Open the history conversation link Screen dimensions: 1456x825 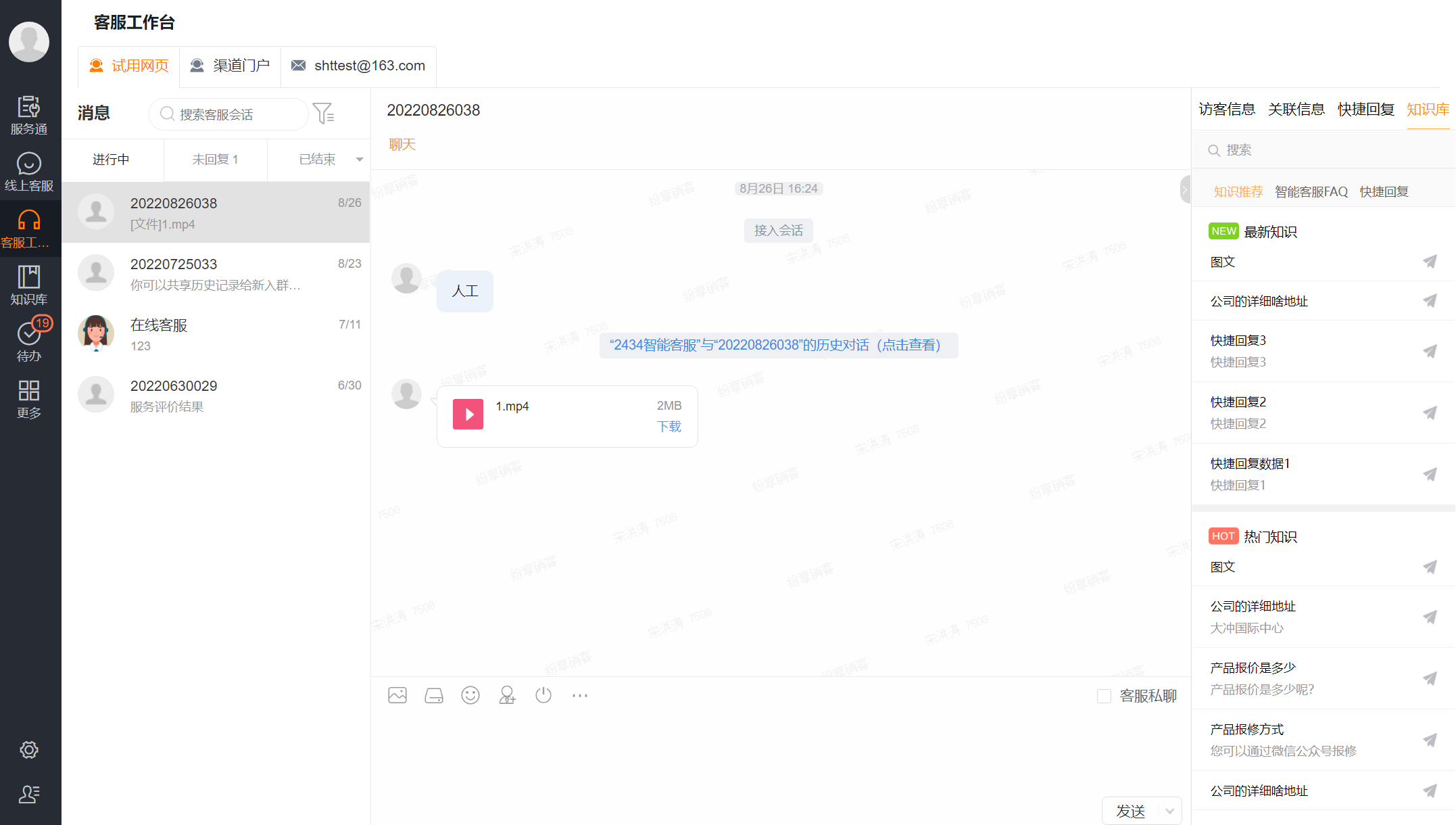click(778, 345)
